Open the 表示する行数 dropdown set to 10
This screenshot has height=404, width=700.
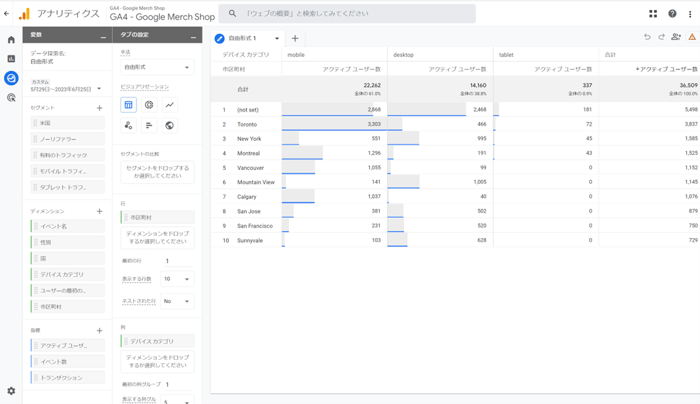point(177,279)
